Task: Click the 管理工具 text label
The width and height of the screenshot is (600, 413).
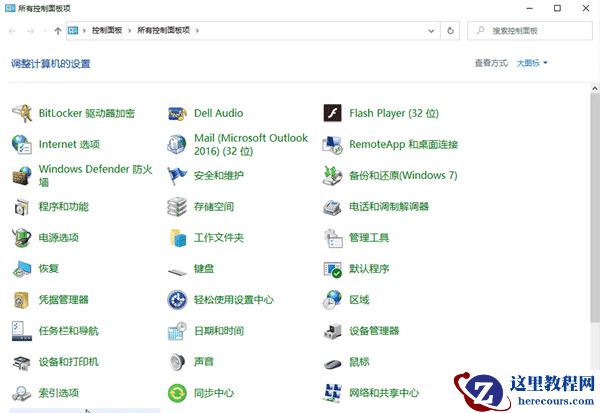Action: [x=369, y=238]
